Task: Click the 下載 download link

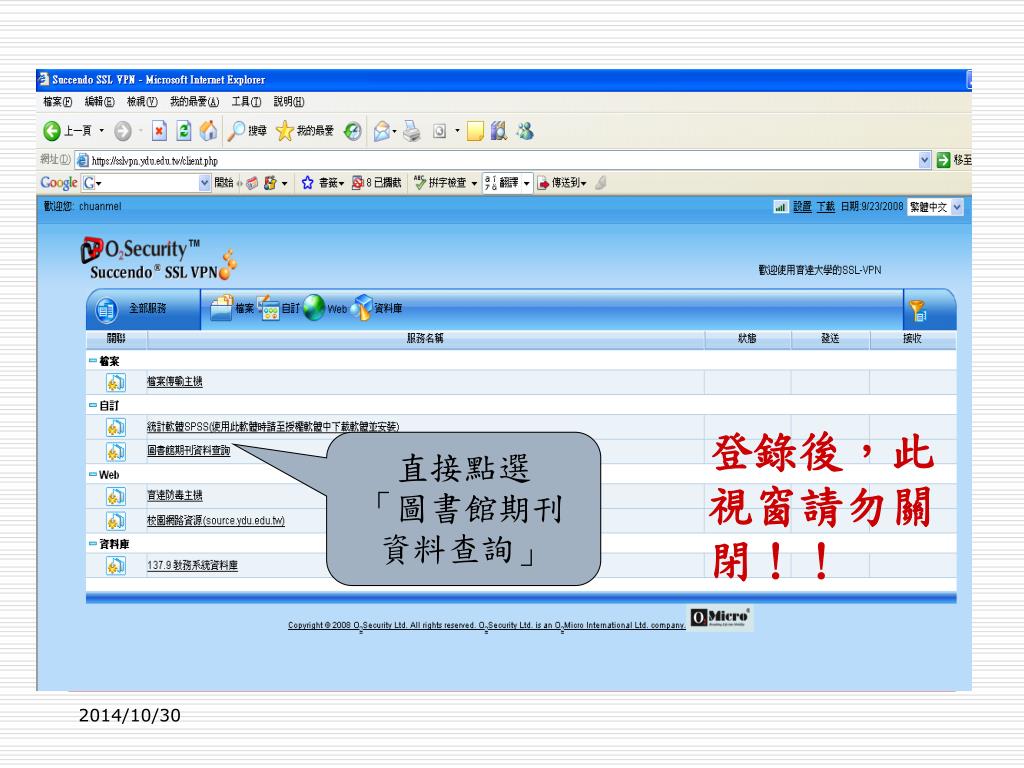Action: [825, 207]
